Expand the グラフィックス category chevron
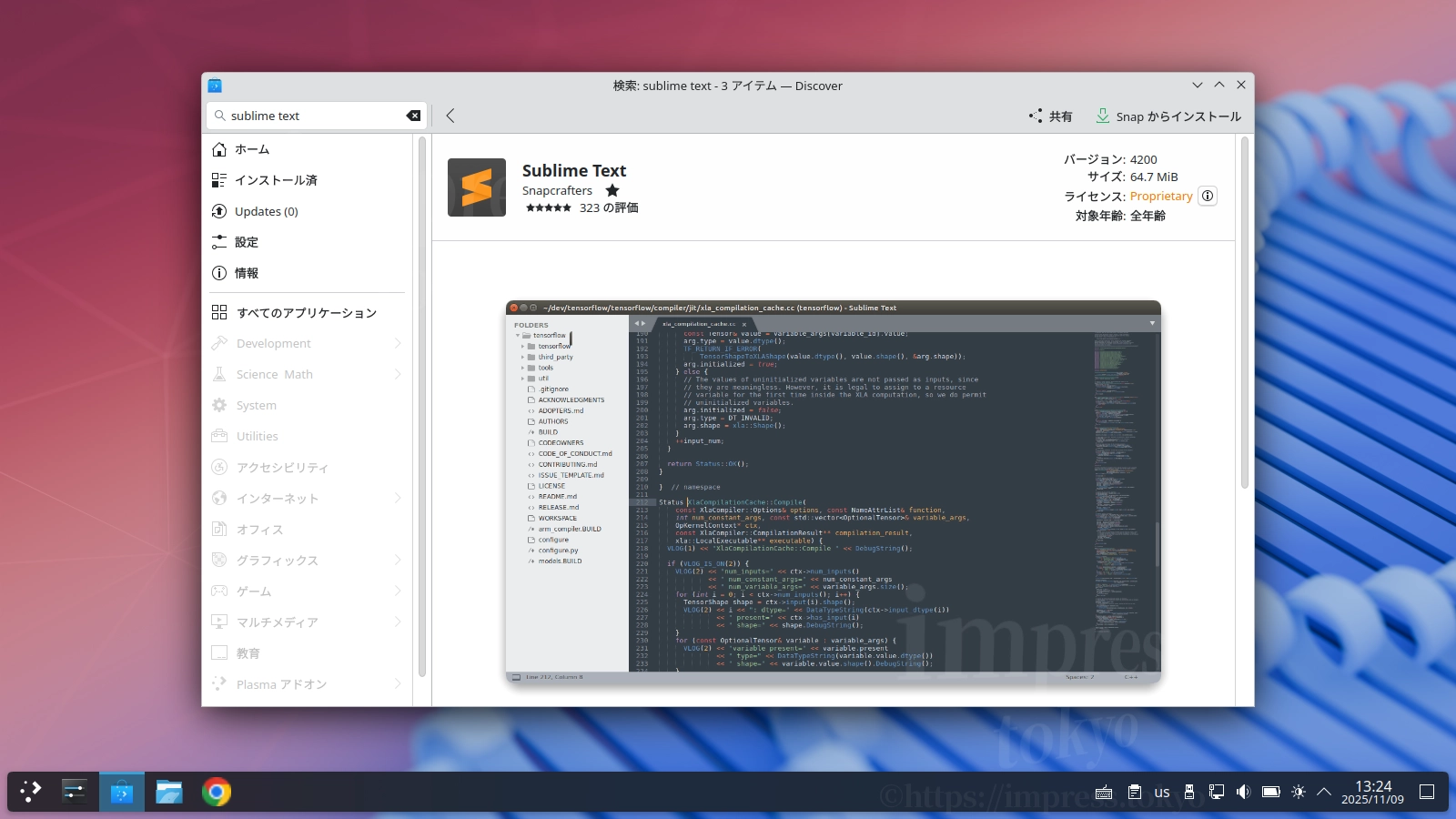 click(398, 560)
